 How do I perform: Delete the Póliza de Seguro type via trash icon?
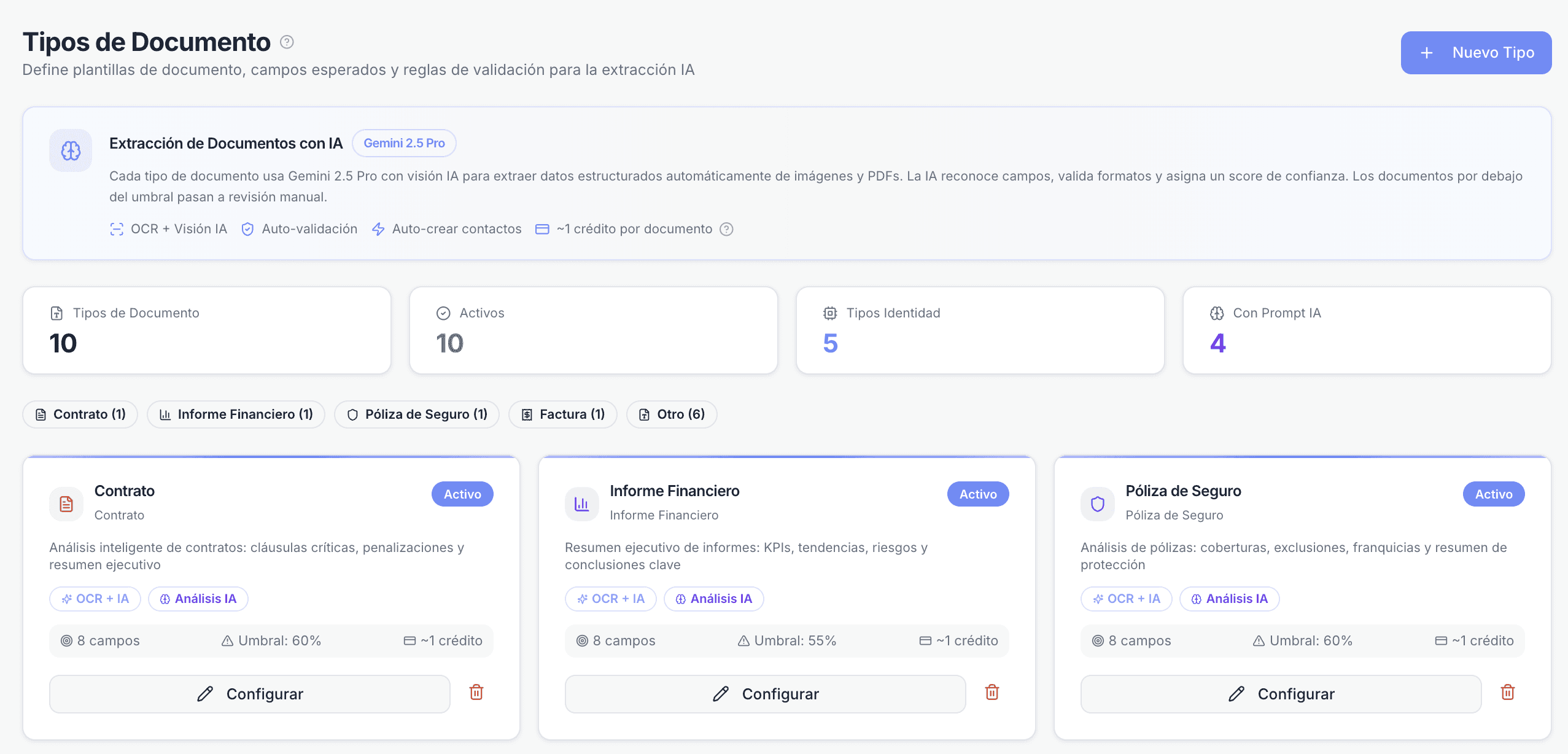click(x=1508, y=693)
